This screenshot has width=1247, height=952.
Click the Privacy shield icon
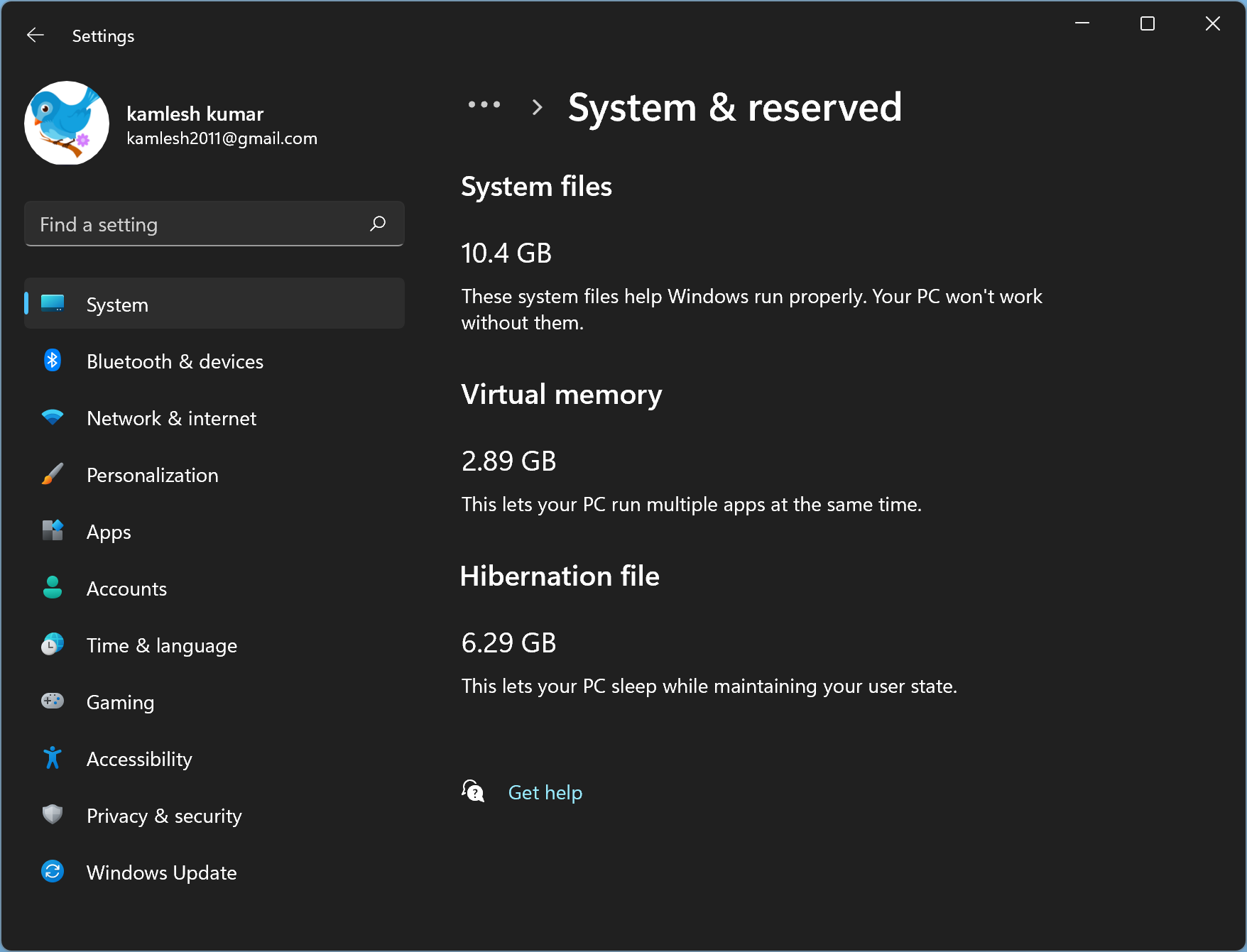coord(53,815)
